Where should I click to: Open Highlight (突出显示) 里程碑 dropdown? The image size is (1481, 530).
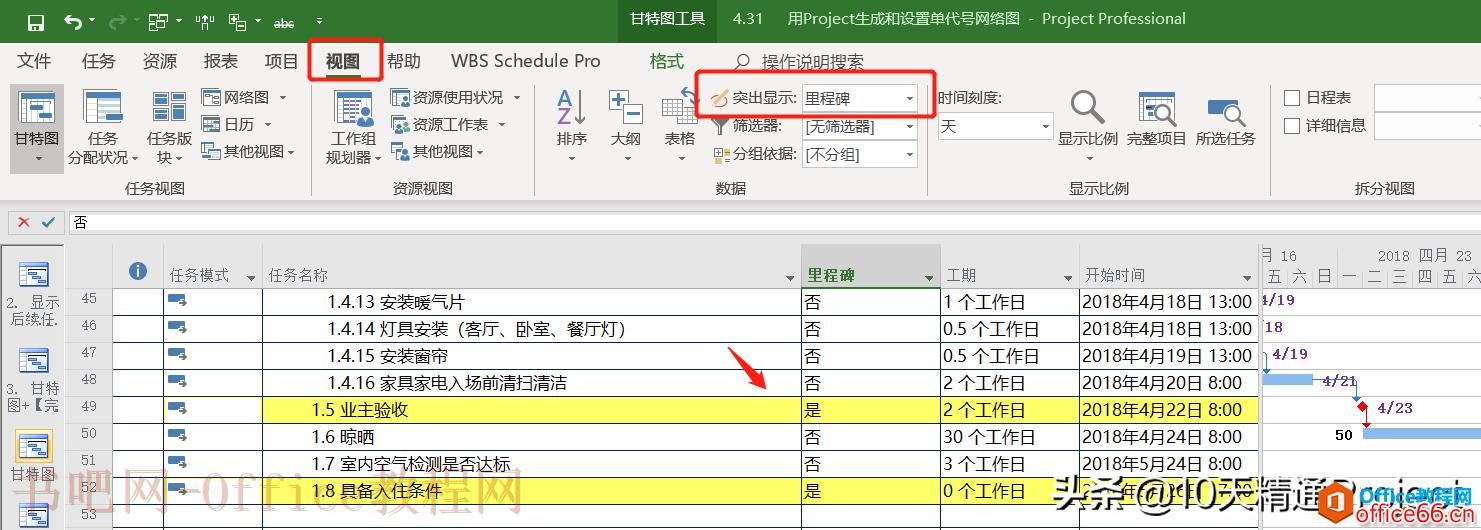click(909, 98)
